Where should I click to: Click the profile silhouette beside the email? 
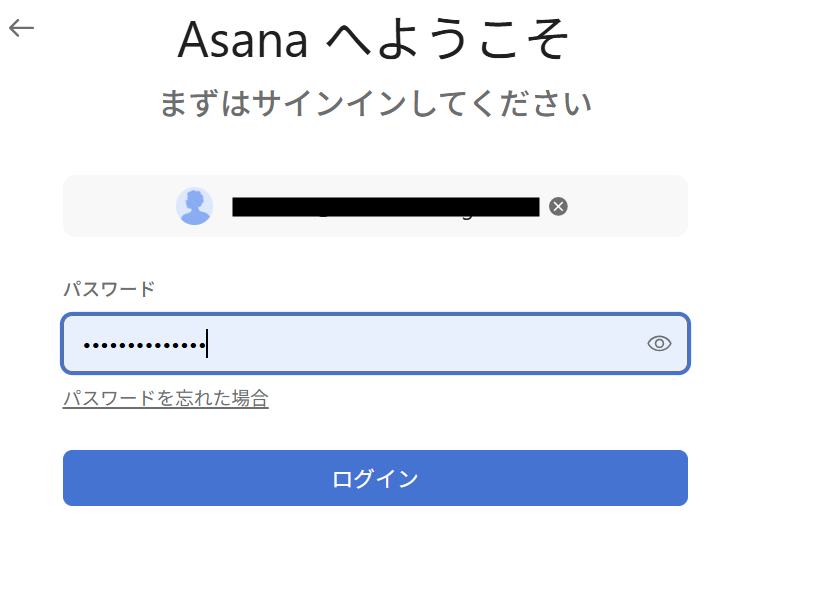coord(194,206)
